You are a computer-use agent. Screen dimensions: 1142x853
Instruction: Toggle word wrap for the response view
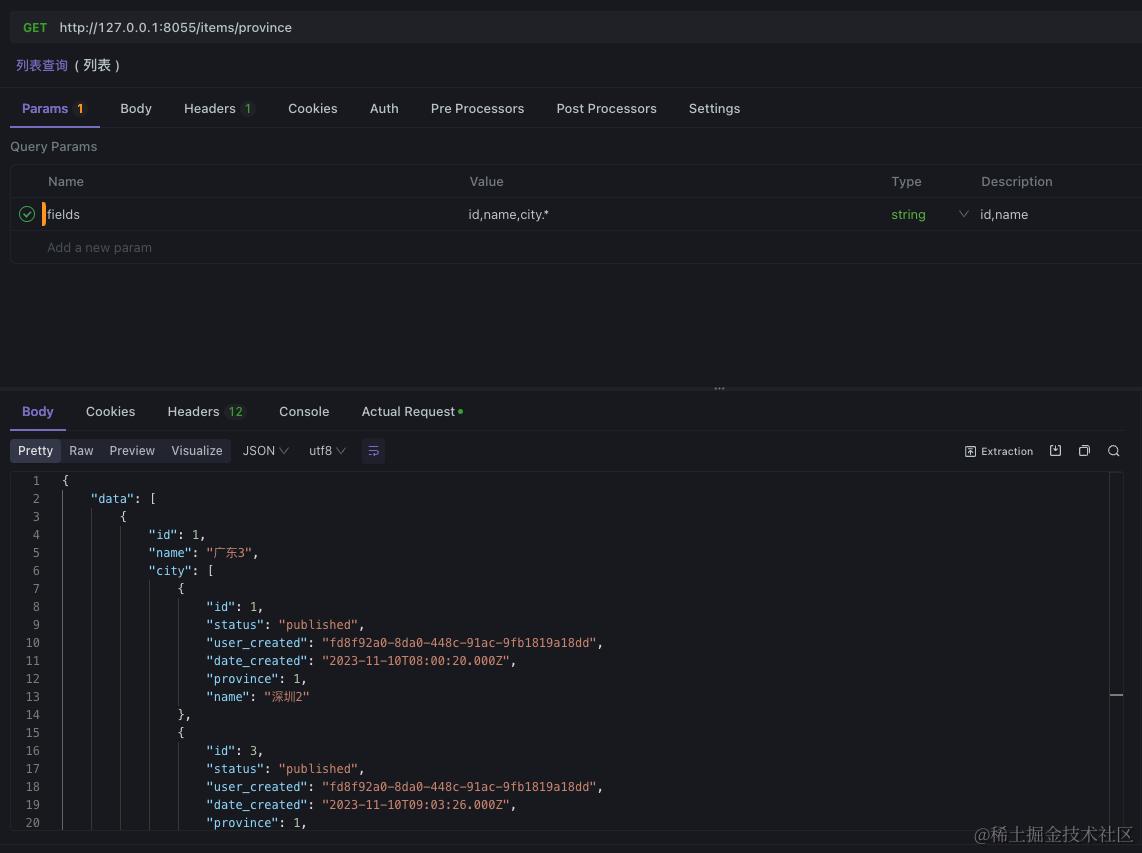373,451
